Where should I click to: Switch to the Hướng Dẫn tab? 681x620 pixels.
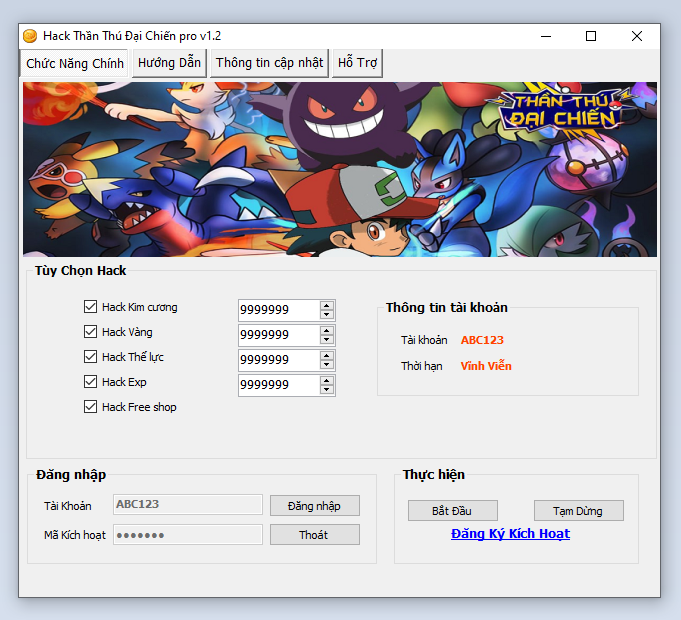(x=169, y=63)
